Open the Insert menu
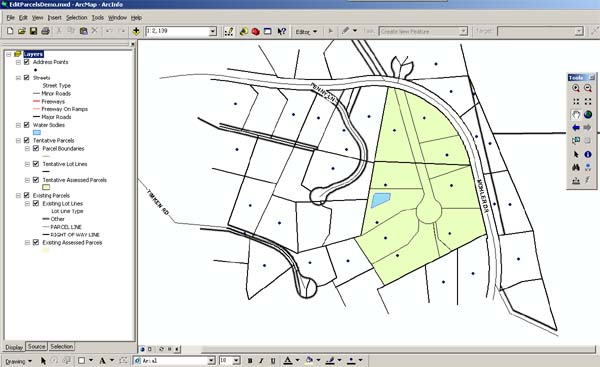Image resolution: width=600 pixels, height=367 pixels. [x=54, y=18]
